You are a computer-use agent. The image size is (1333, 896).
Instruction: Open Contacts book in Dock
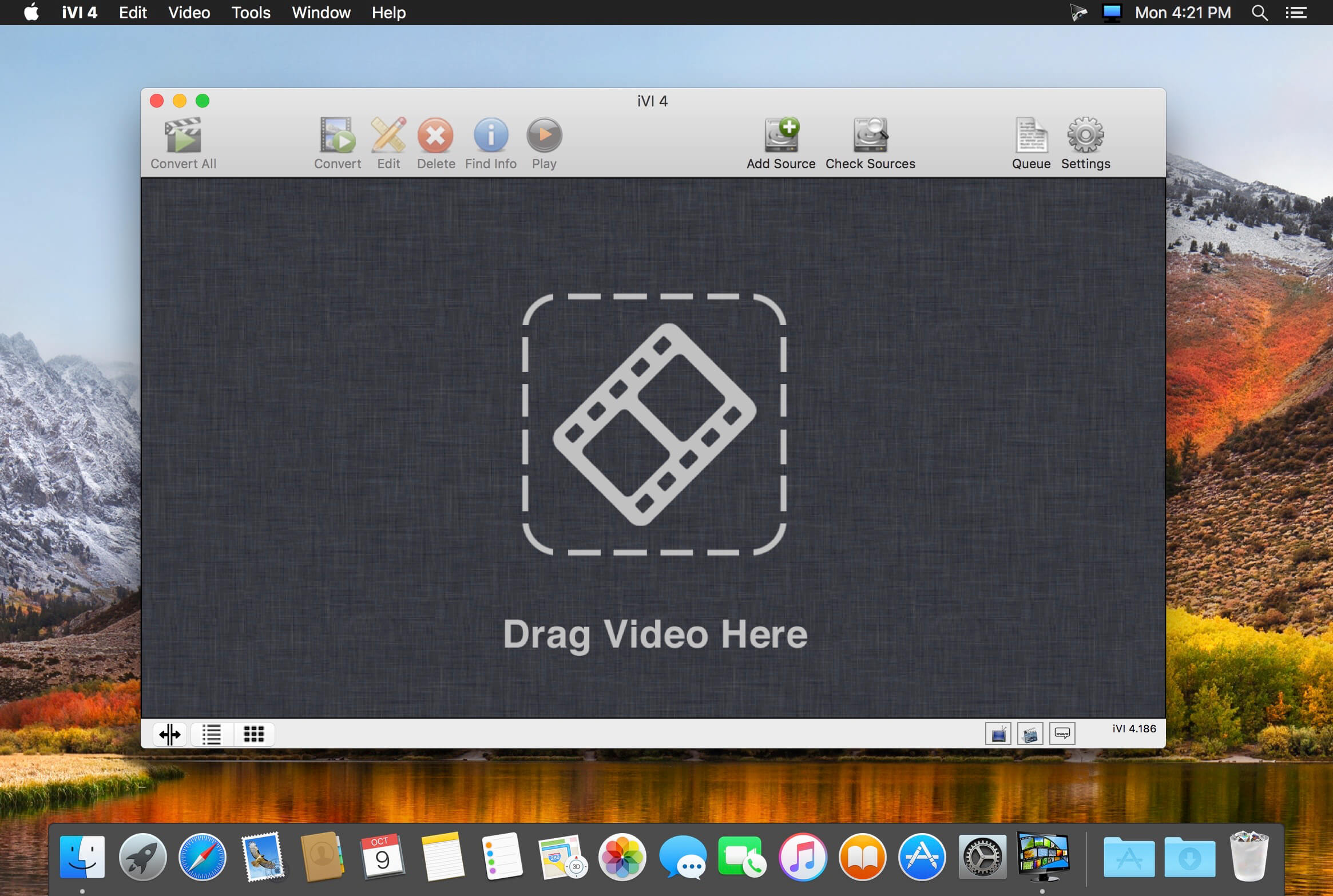click(x=322, y=857)
